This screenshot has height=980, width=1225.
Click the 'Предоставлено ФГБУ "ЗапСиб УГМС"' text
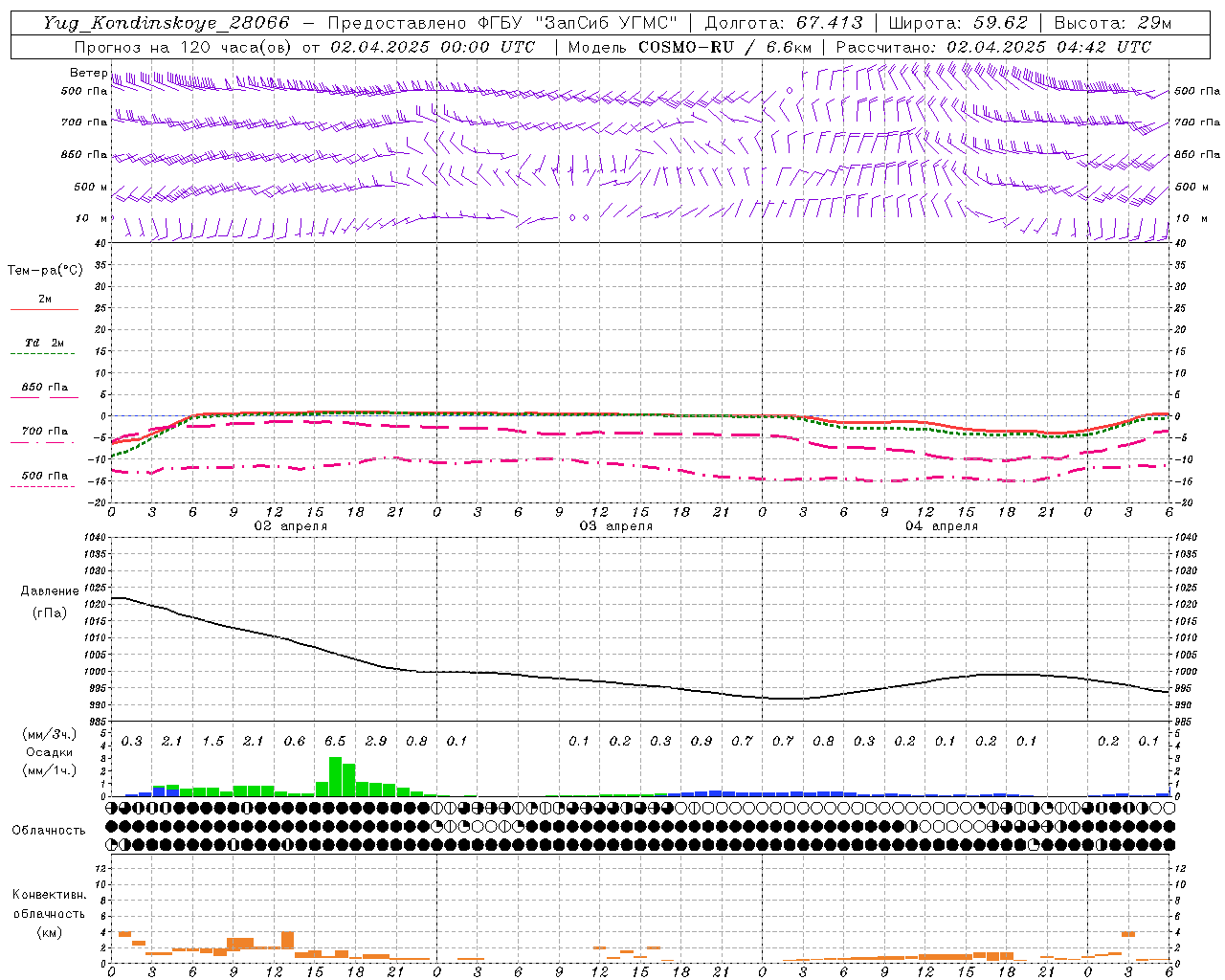503,23
